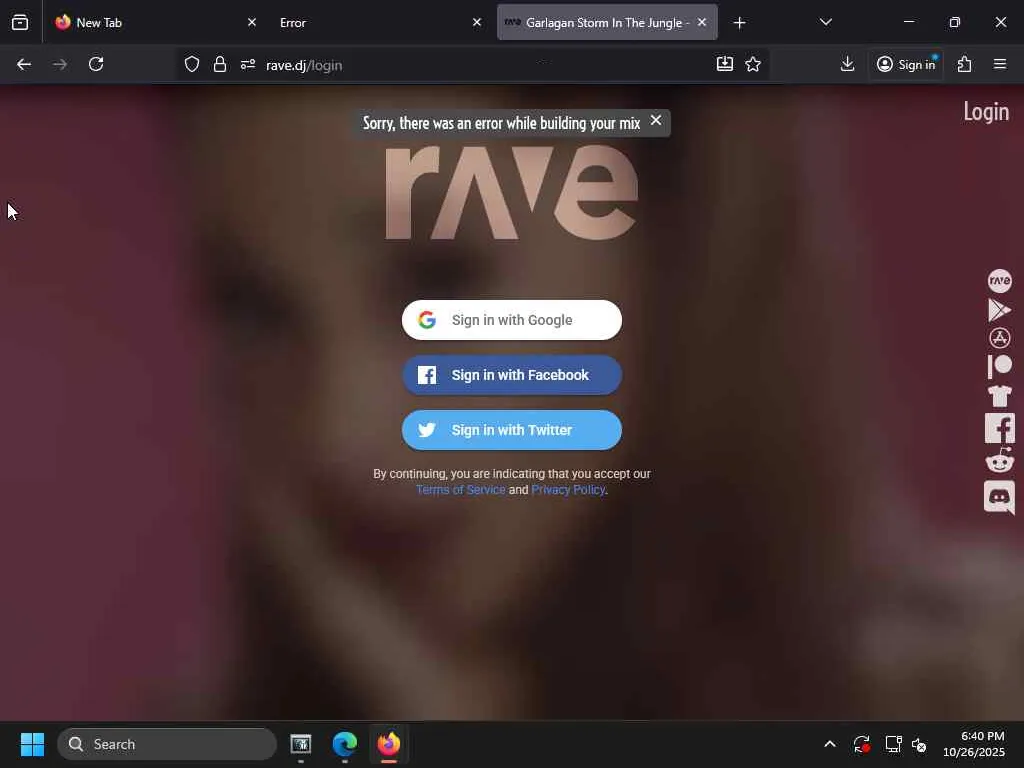This screenshot has height=768, width=1024.
Task: Open the network display tray icon
Action: [893, 744]
